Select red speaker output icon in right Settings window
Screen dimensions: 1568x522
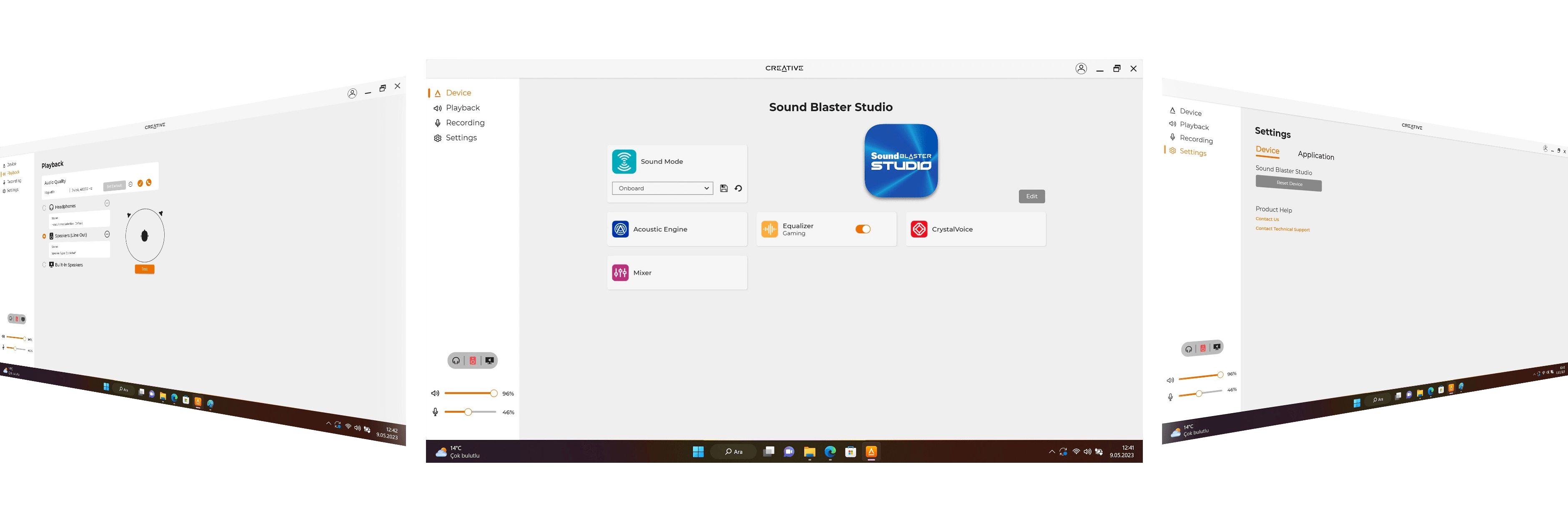click(x=1203, y=348)
